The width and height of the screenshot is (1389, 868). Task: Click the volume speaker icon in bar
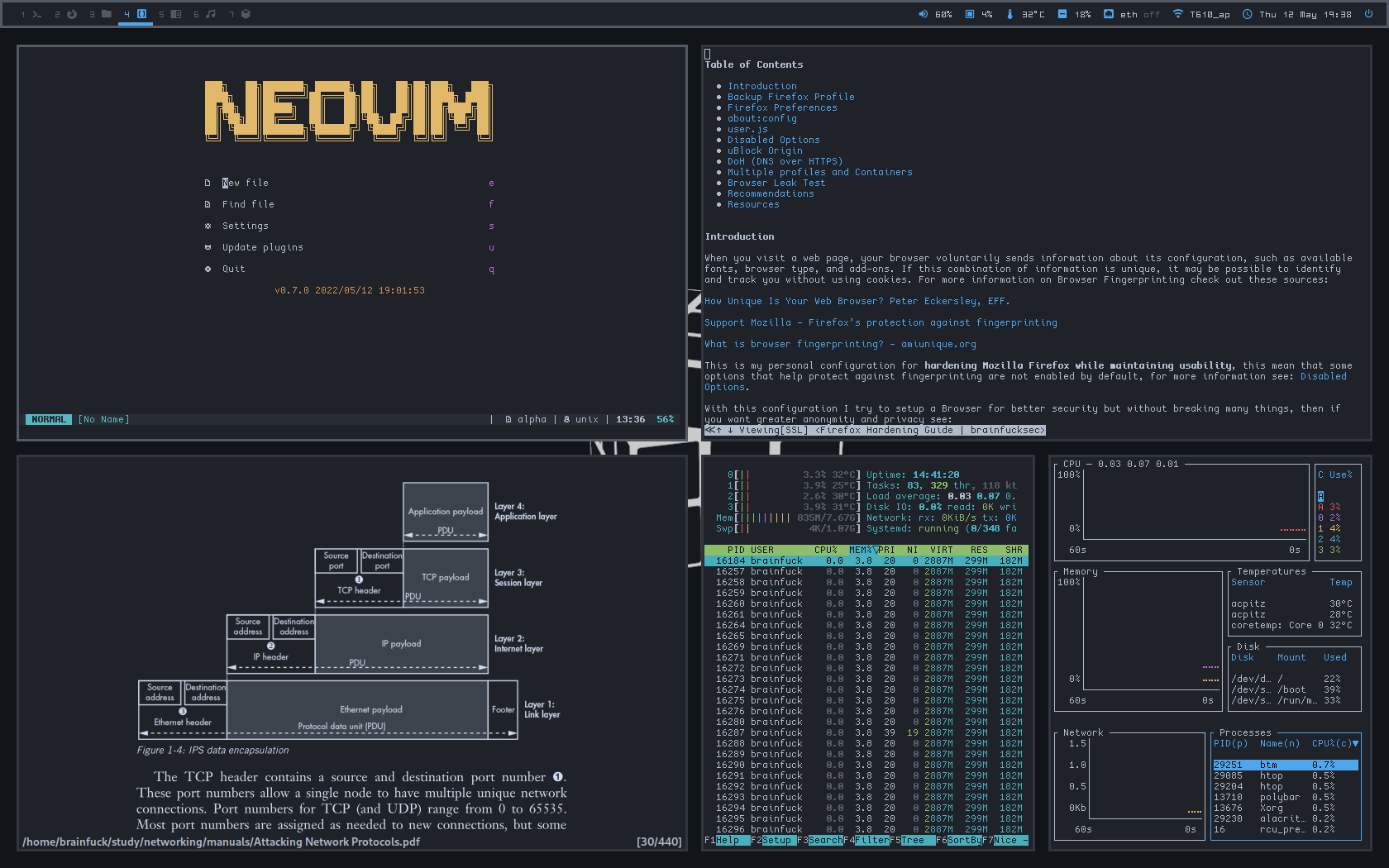point(923,14)
